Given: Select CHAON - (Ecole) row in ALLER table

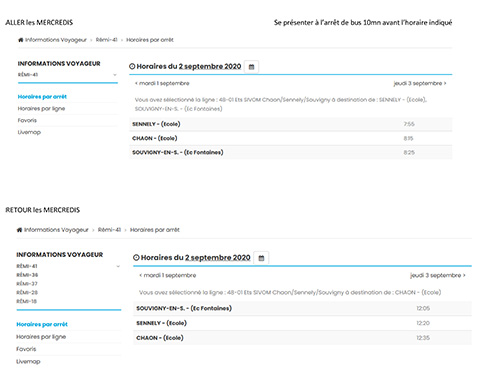Looking at the screenshot, I should [x=291, y=138].
